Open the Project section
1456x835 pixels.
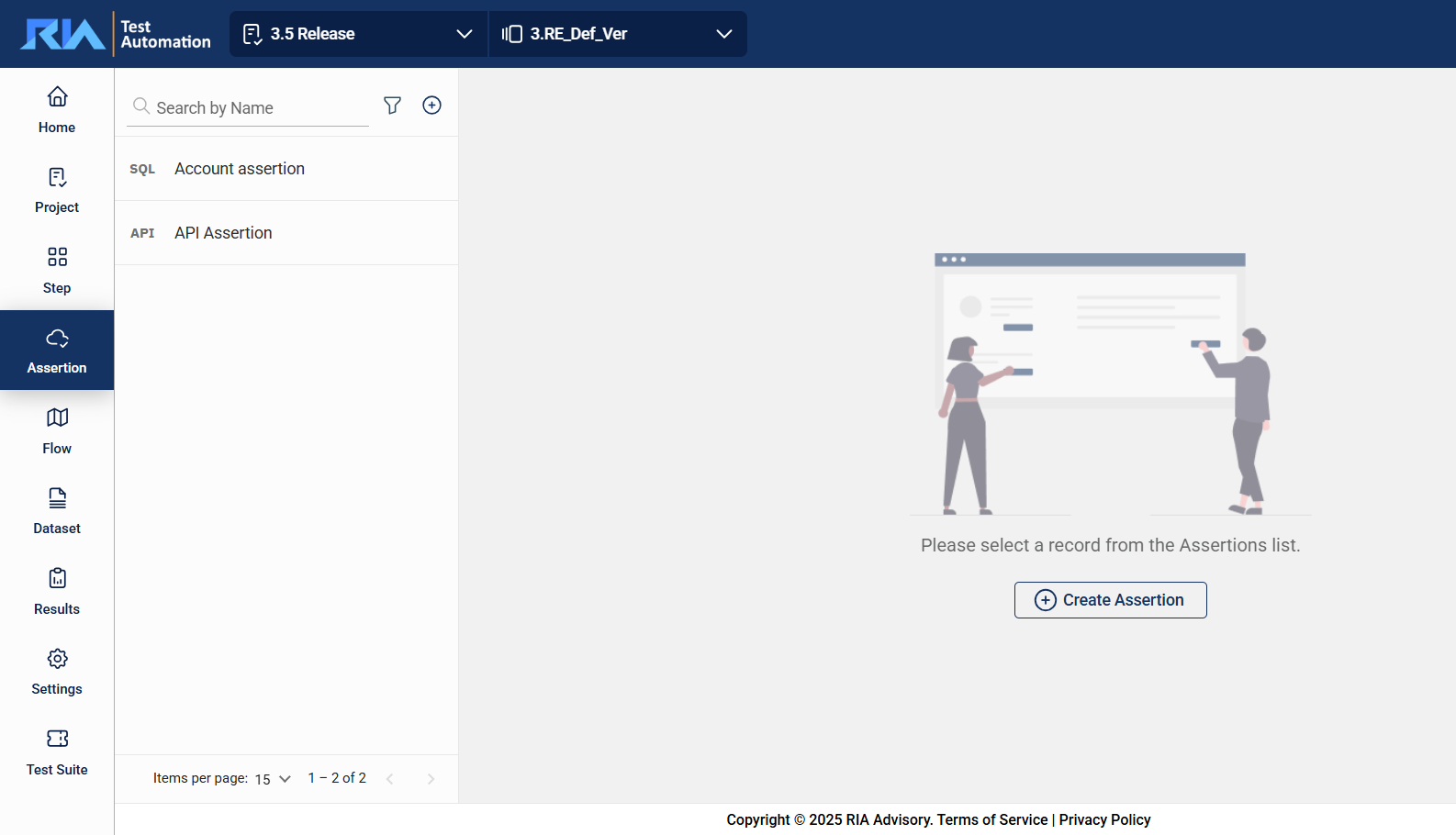pos(57,190)
